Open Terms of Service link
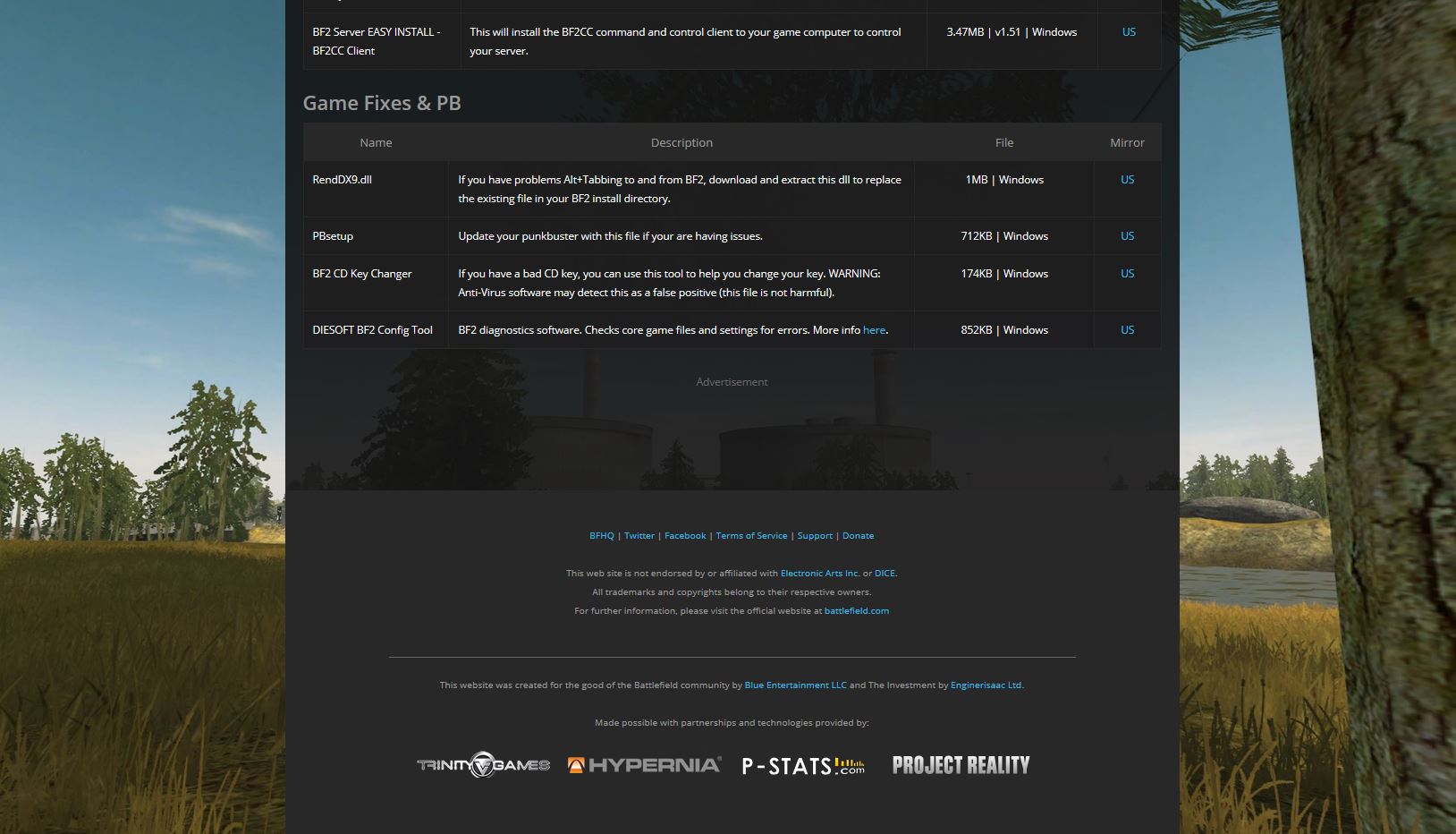Viewport: 1456px width, 834px height. pos(751,536)
